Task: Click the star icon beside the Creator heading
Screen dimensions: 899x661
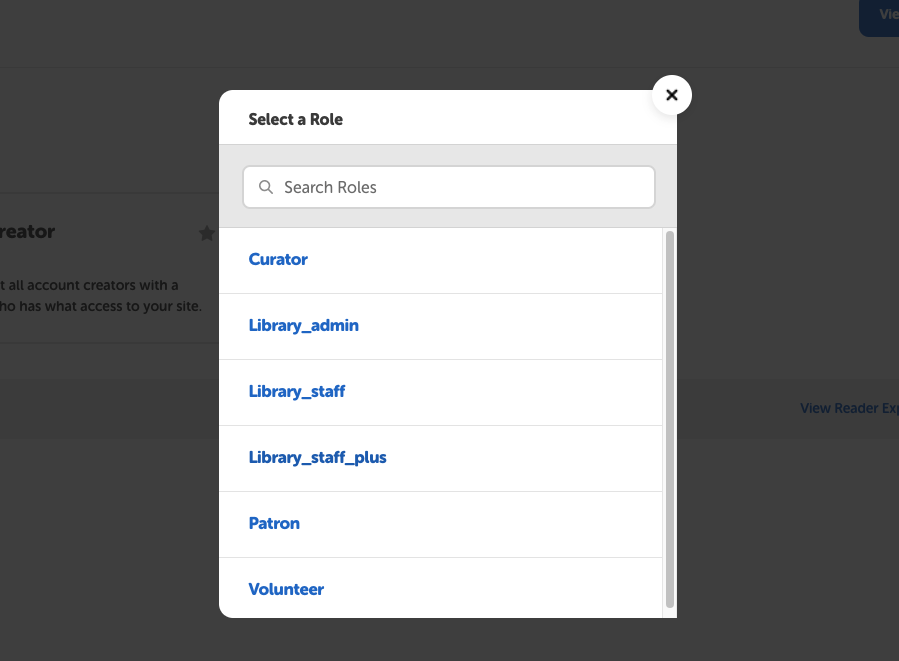Action: pos(207,233)
